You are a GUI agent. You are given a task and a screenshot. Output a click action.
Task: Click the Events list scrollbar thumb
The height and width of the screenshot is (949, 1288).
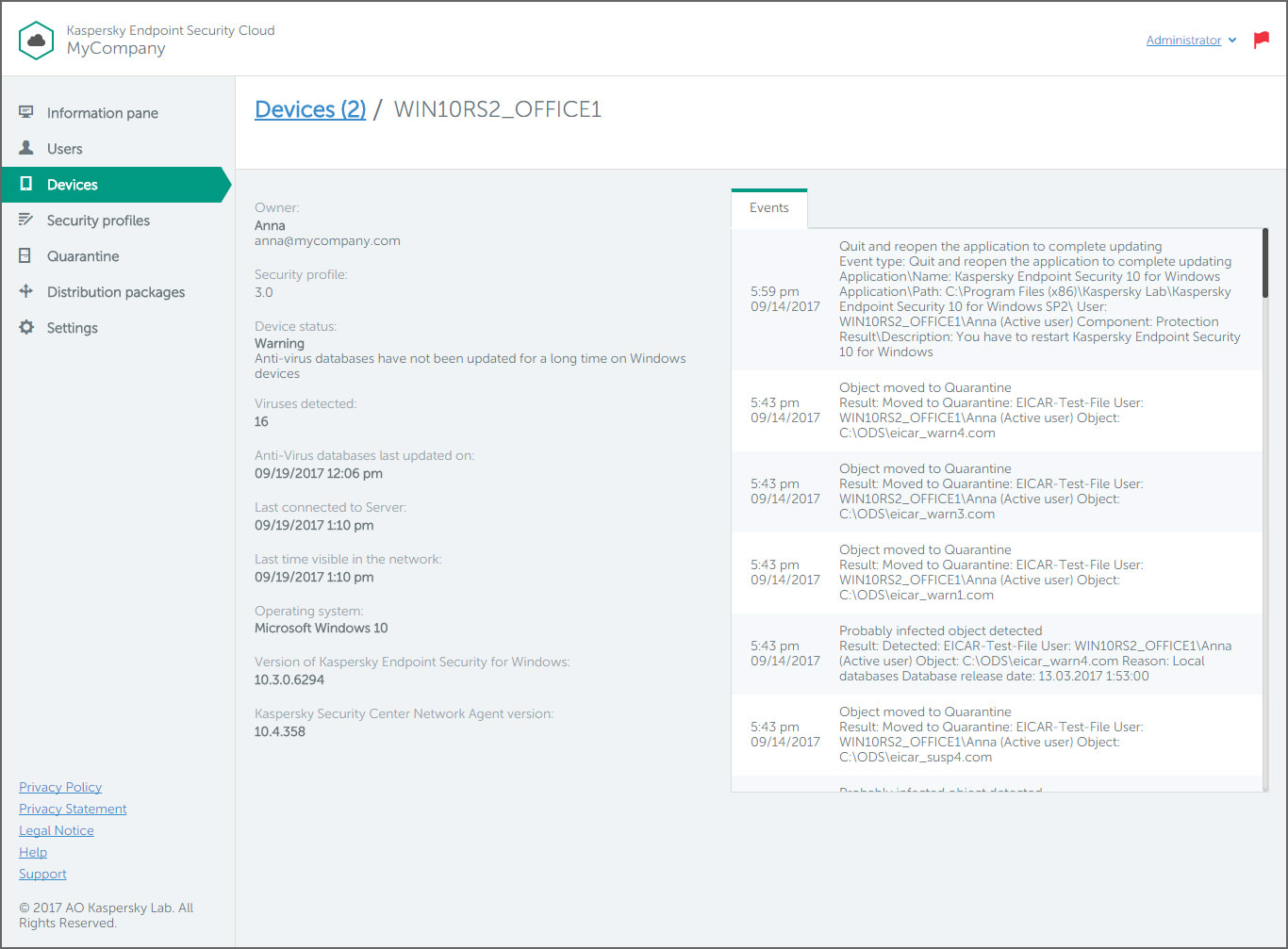click(1264, 263)
